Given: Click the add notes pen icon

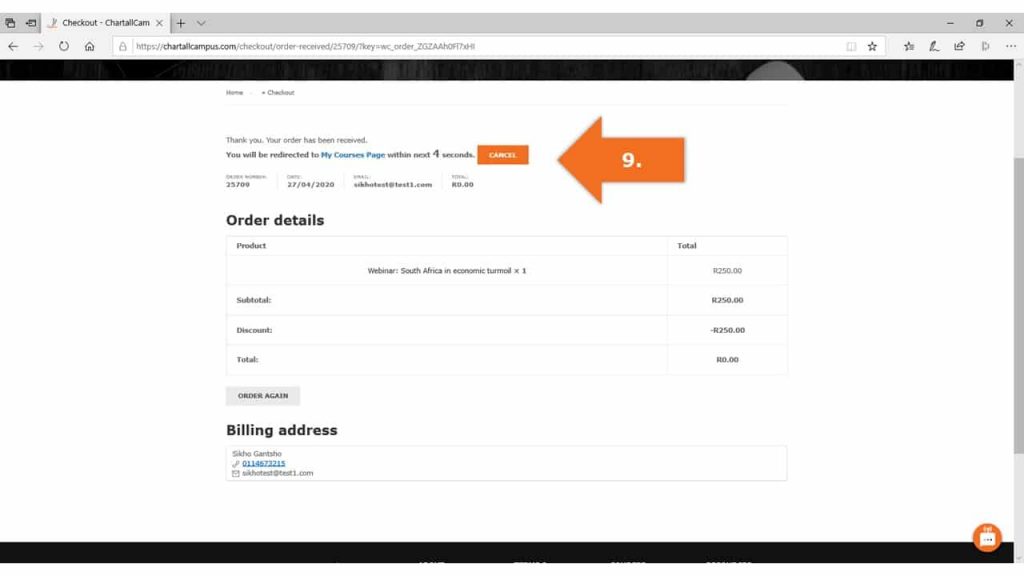Looking at the screenshot, I should [934, 46].
